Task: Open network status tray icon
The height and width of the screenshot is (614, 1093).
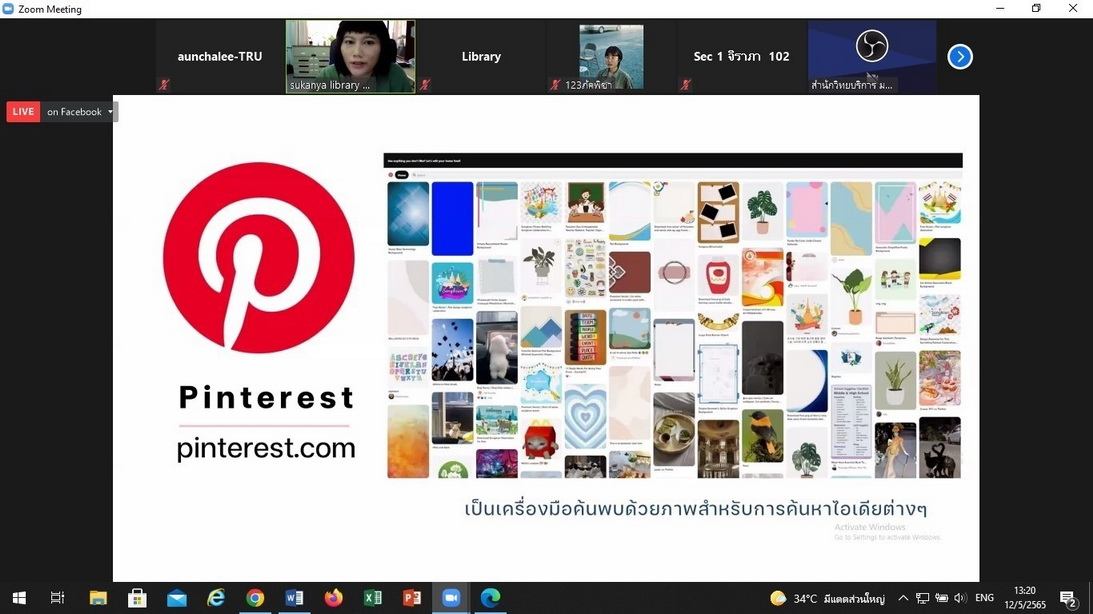Action: (x=922, y=598)
